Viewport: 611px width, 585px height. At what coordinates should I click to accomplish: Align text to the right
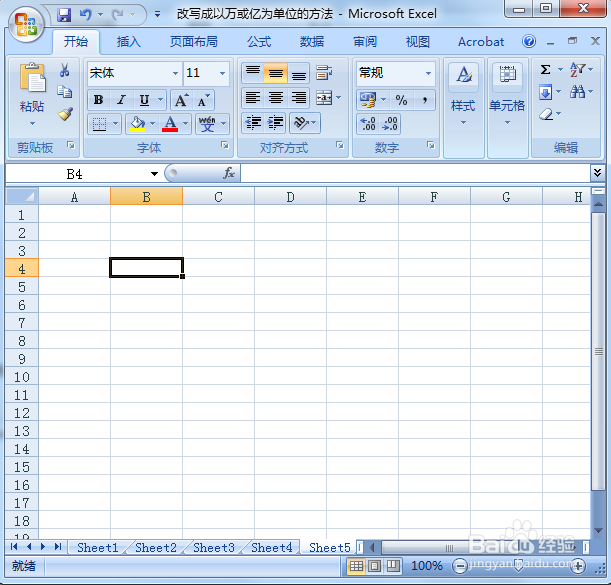coord(298,98)
